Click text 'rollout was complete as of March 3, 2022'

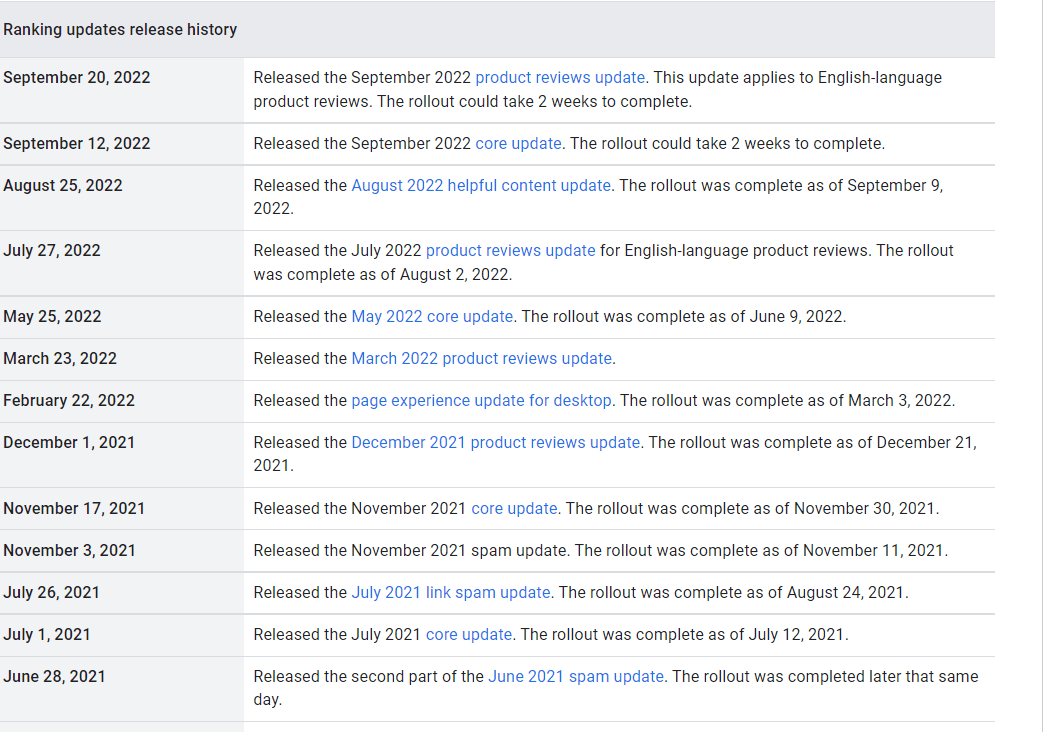[800, 401]
